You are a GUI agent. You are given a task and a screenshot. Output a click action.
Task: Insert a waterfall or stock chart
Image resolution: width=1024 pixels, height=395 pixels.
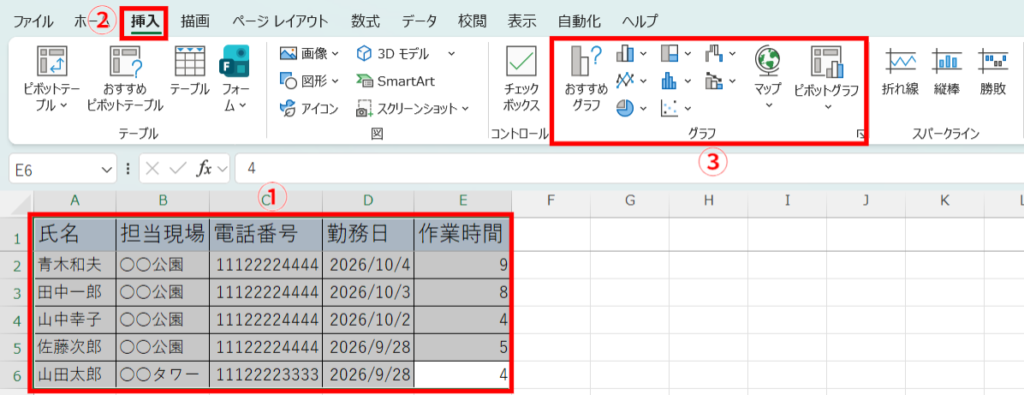pos(714,54)
